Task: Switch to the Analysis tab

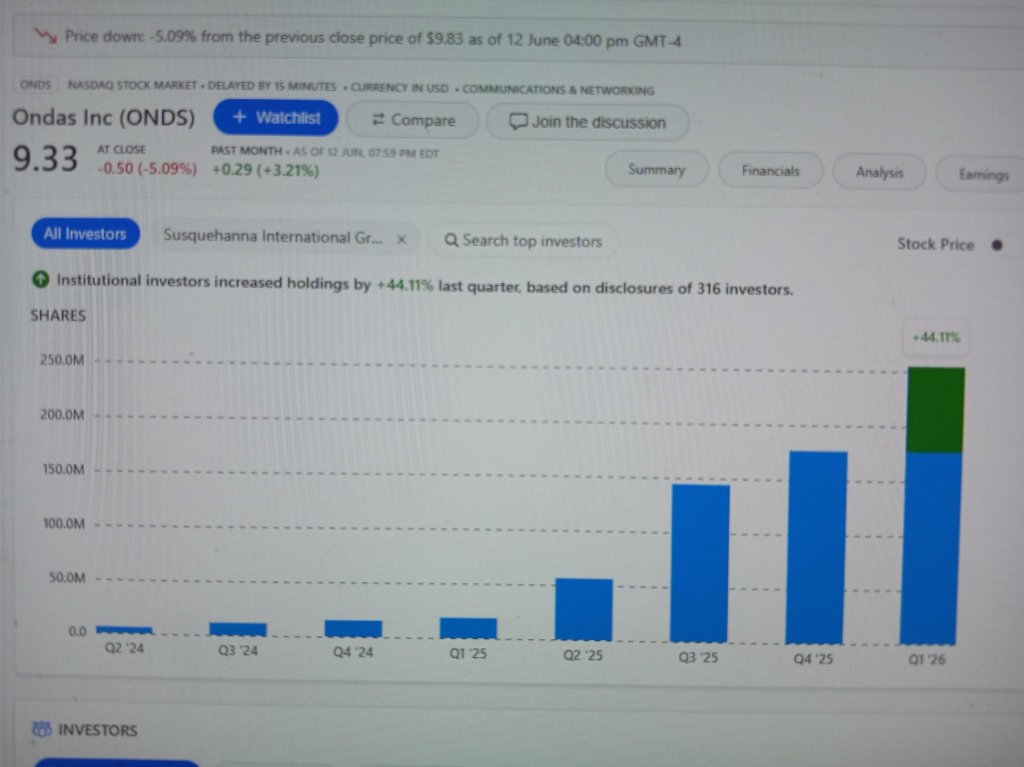Action: pyautogui.click(x=879, y=172)
